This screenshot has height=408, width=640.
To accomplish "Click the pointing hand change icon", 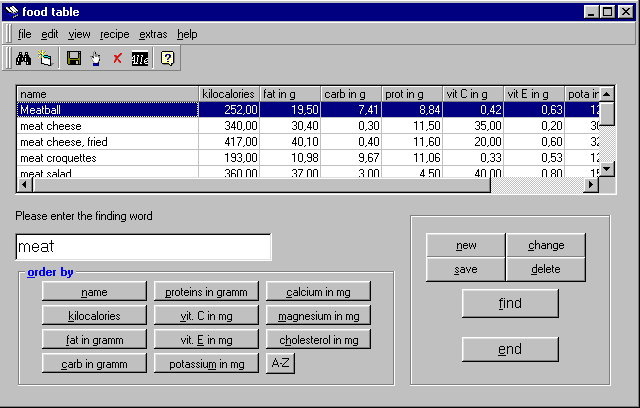I will pyautogui.click(x=95, y=58).
